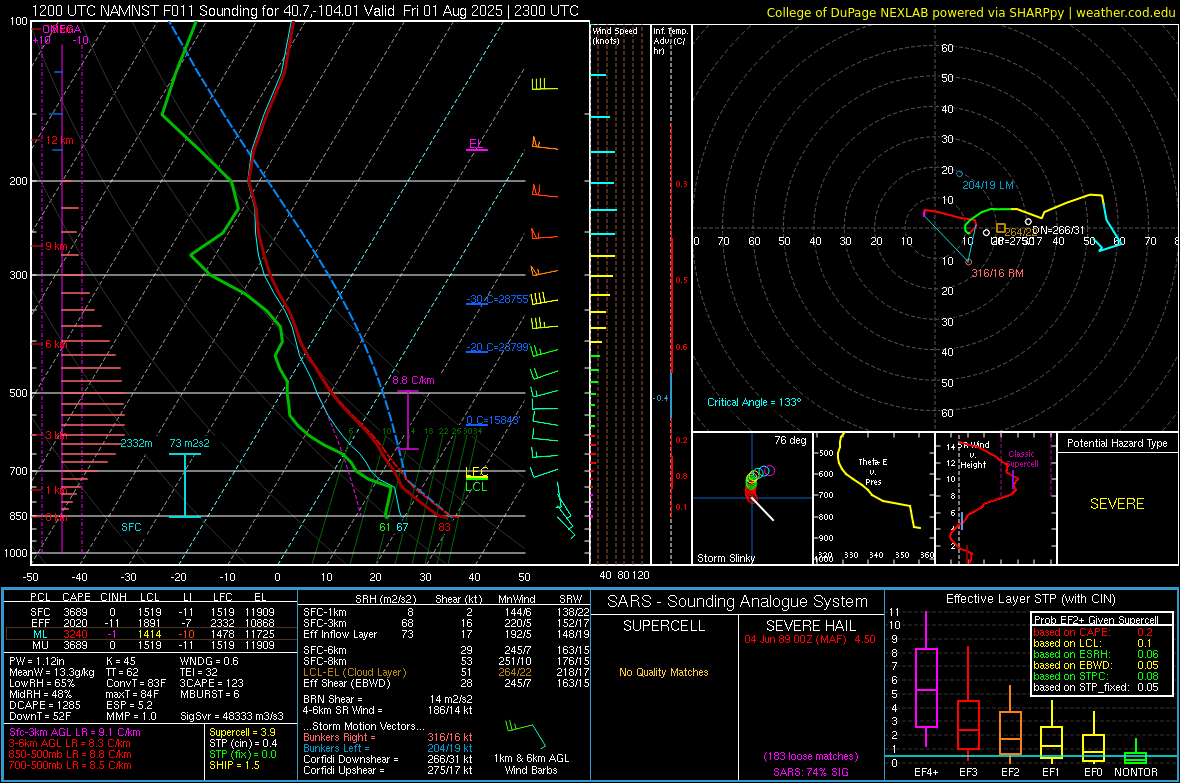The width and height of the screenshot is (1180, 783).
Task: Click the Bunkers Left = 204/19 kt line
Action: 388,748
